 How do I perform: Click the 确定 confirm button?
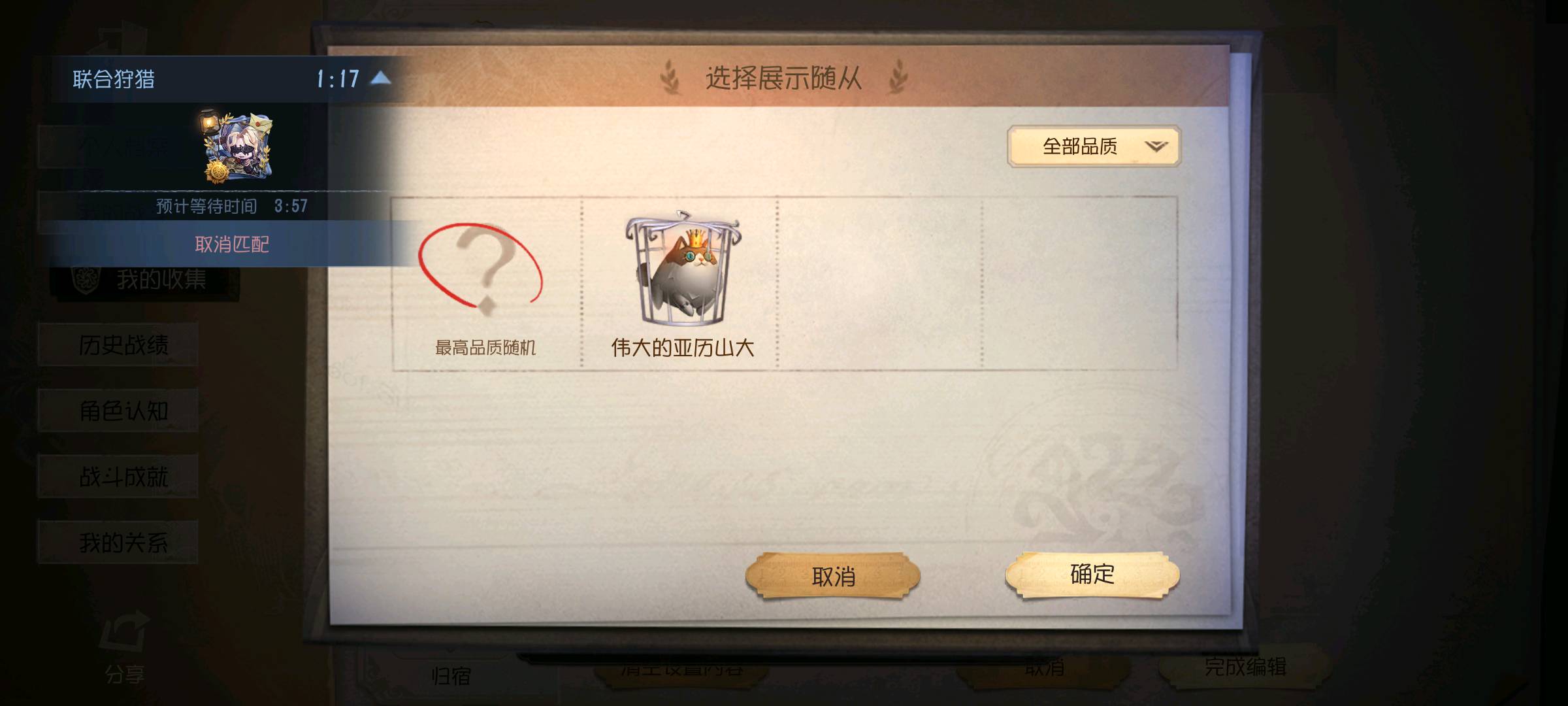coord(1092,575)
